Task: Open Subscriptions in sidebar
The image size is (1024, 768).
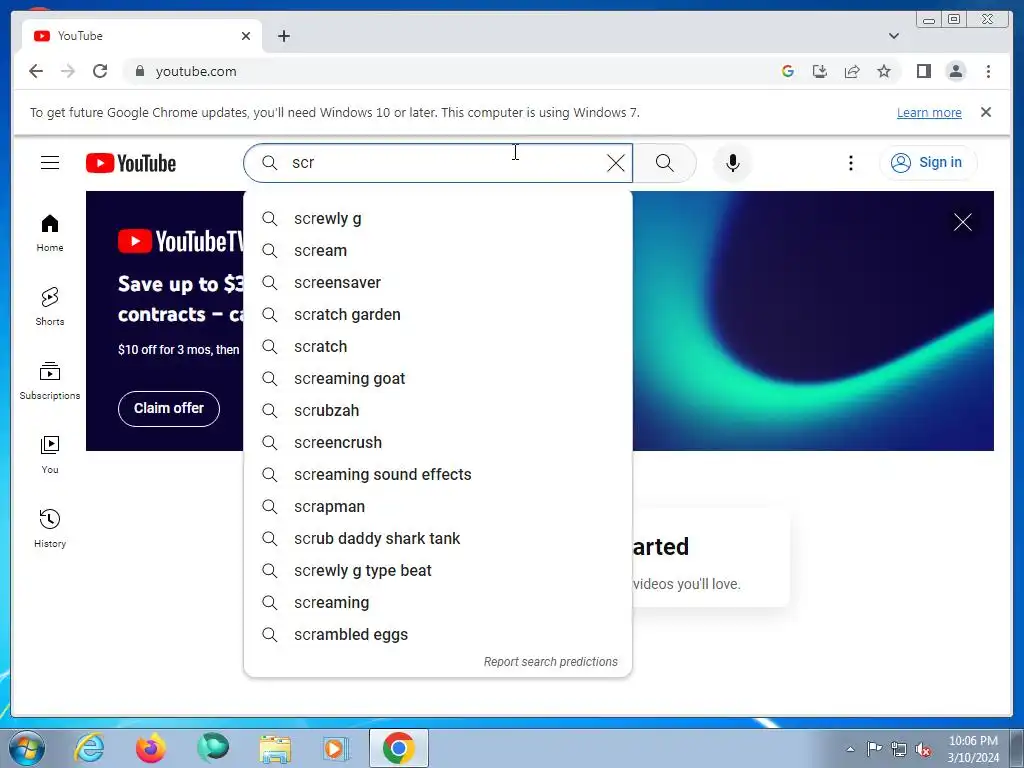Action: click(x=50, y=381)
